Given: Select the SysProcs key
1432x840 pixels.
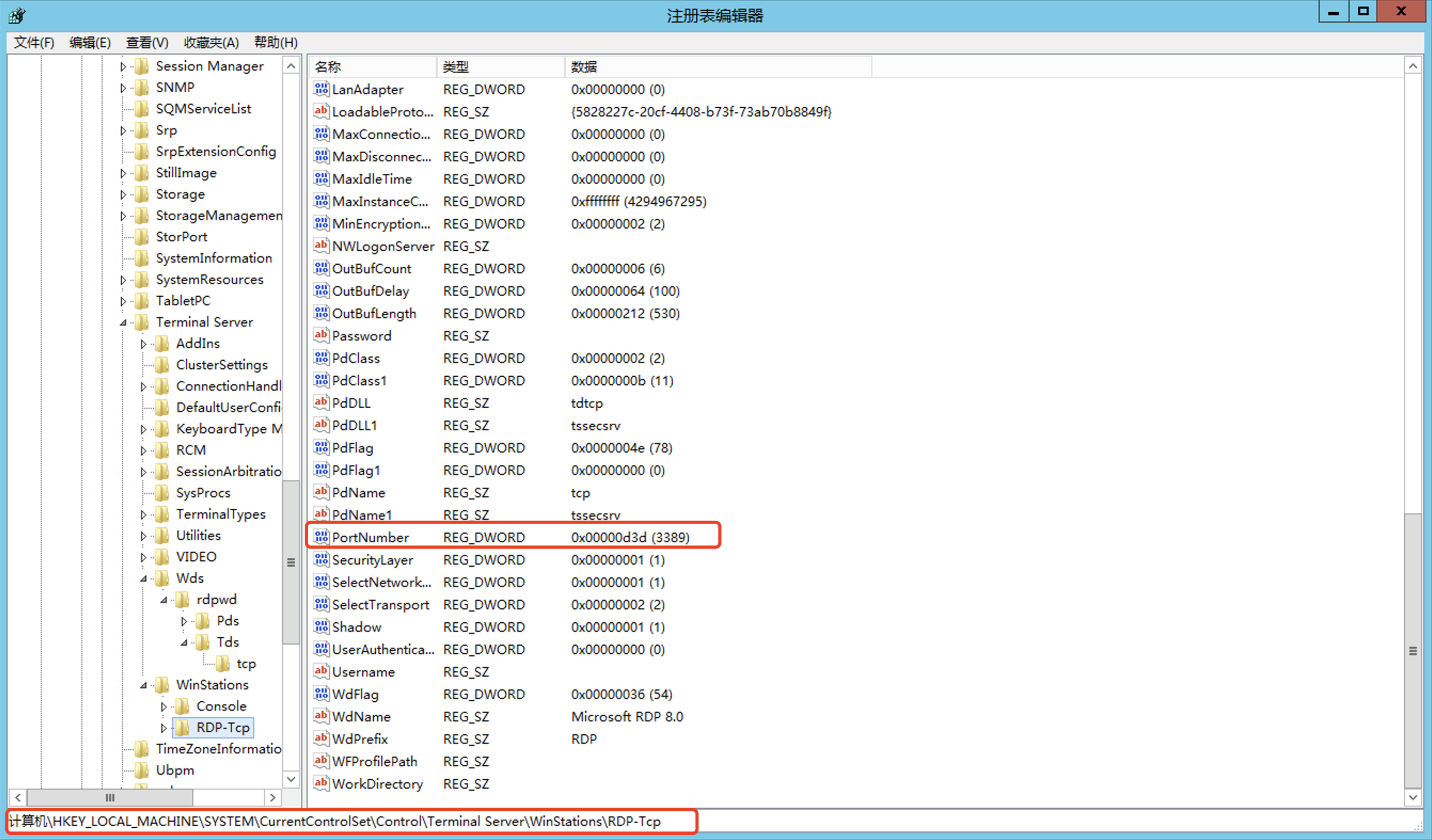Looking at the screenshot, I should coord(203,493).
